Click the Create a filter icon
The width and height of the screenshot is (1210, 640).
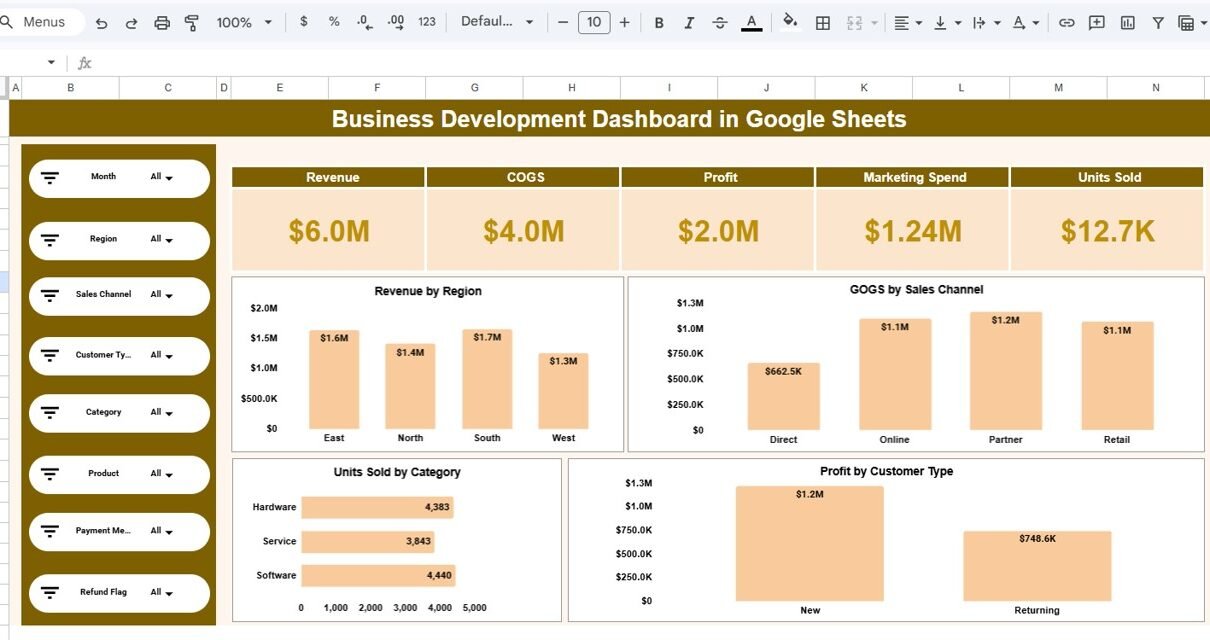click(x=1158, y=22)
